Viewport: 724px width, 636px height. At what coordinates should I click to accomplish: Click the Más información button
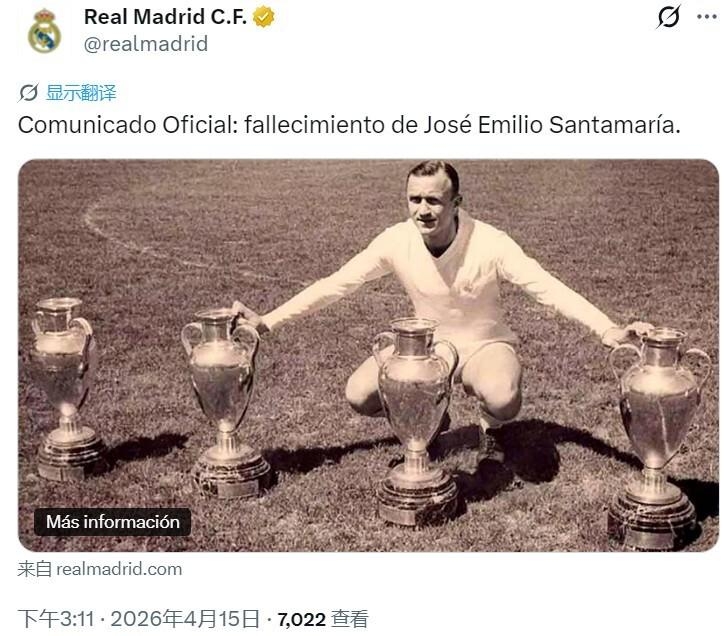pos(113,522)
